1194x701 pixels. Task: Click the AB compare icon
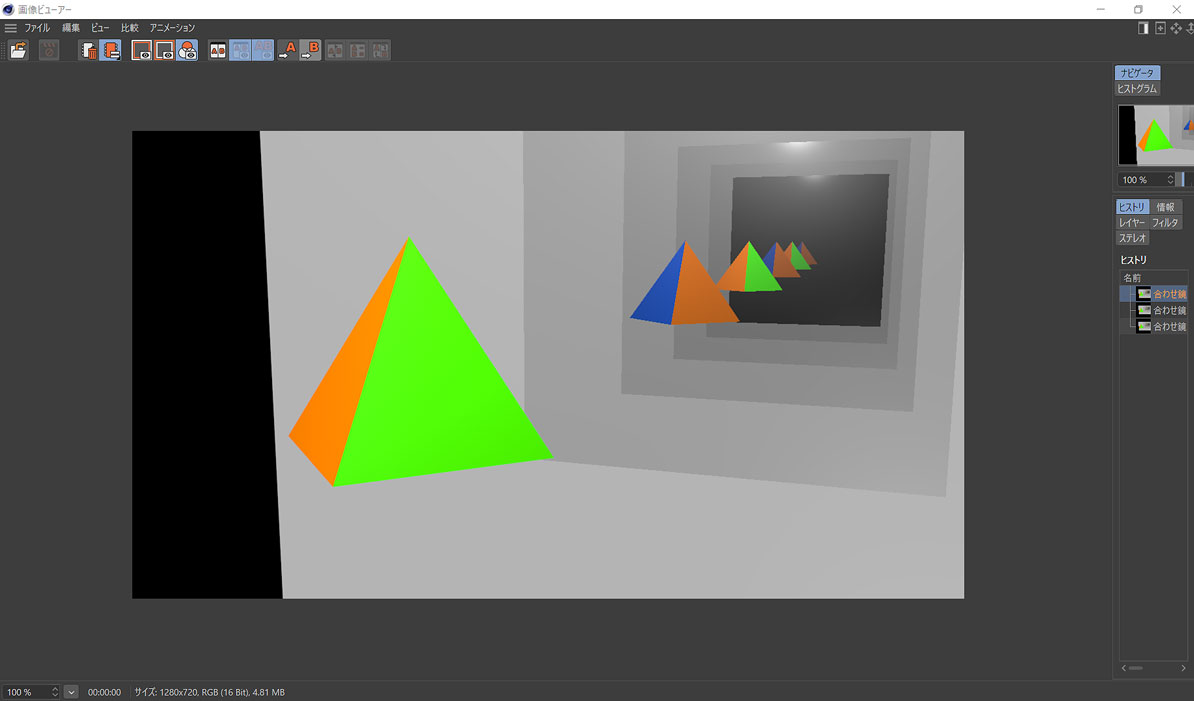[218, 50]
